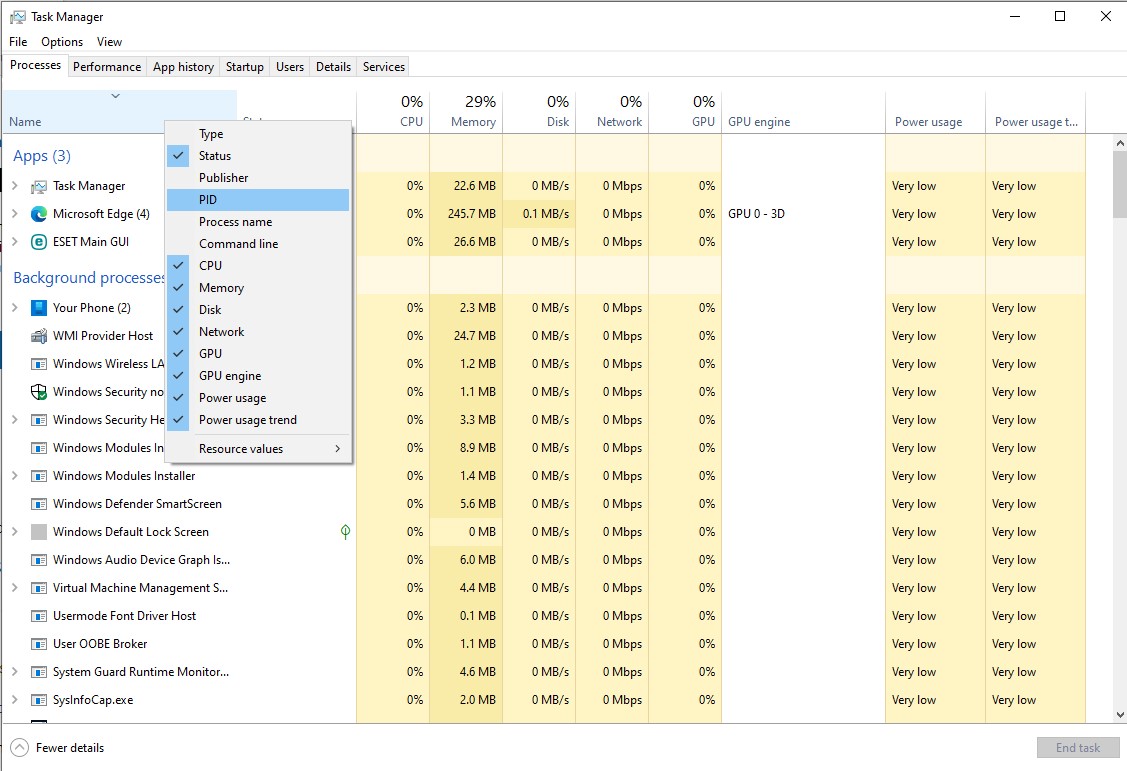Open the Details tab
Viewport: 1127px width, 771px height.
click(x=334, y=67)
